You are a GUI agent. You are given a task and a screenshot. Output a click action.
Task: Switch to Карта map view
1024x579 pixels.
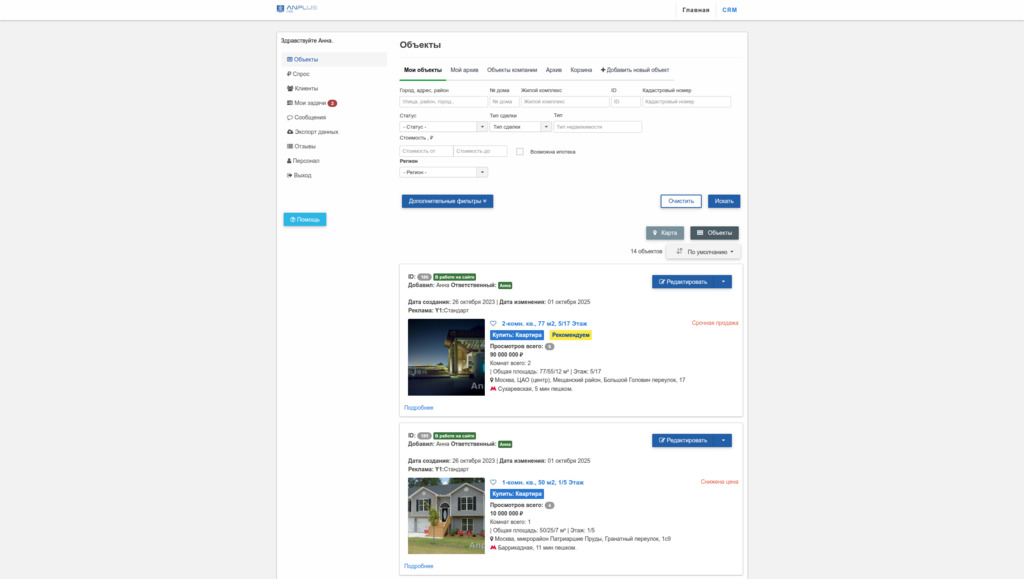click(665, 233)
